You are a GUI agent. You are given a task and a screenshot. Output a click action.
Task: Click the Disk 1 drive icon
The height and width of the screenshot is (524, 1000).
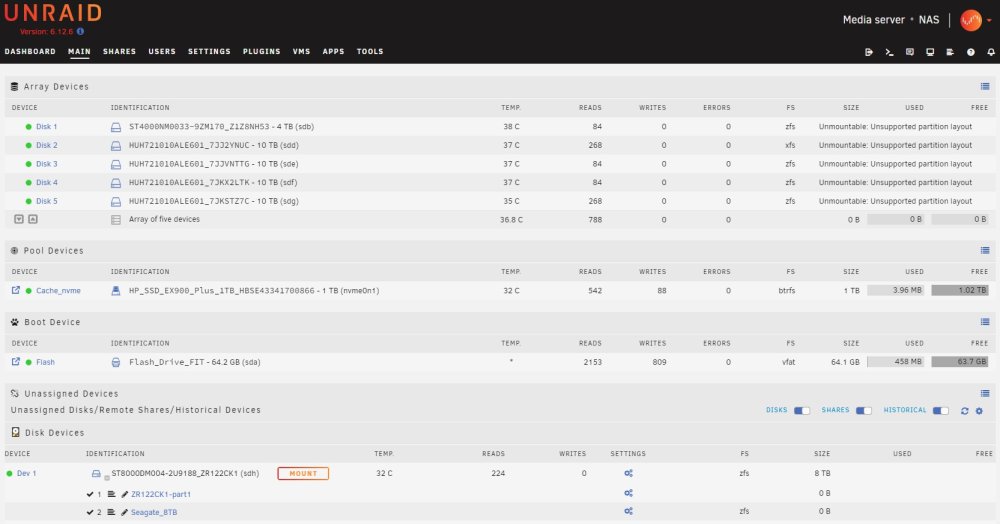point(116,127)
